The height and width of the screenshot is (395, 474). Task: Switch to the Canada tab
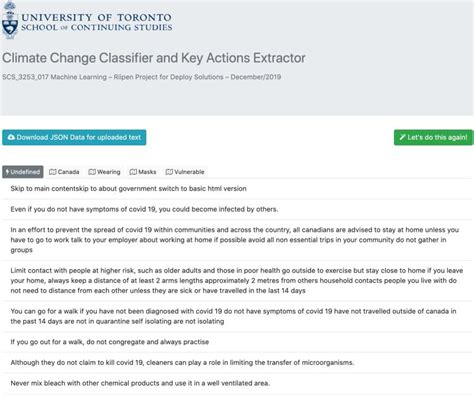pyautogui.click(x=64, y=172)
